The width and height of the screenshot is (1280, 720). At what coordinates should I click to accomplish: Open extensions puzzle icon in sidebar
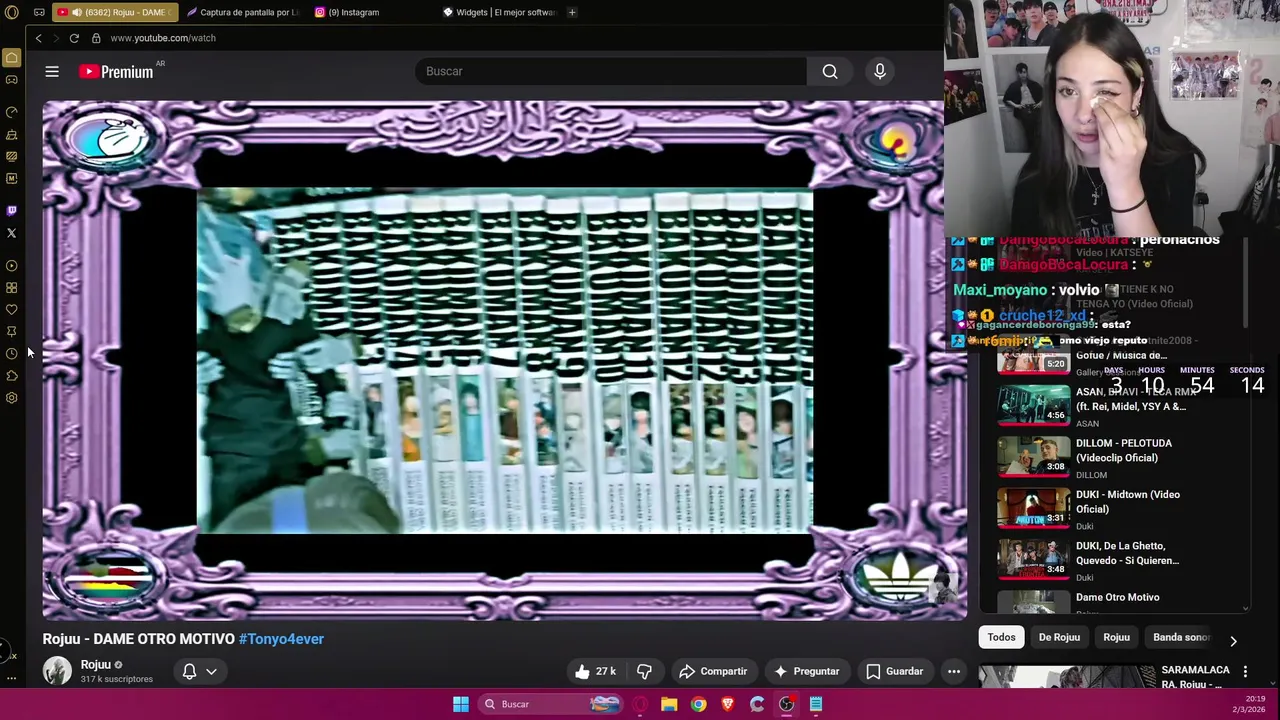pyautogui.click(x=12, y=376)
